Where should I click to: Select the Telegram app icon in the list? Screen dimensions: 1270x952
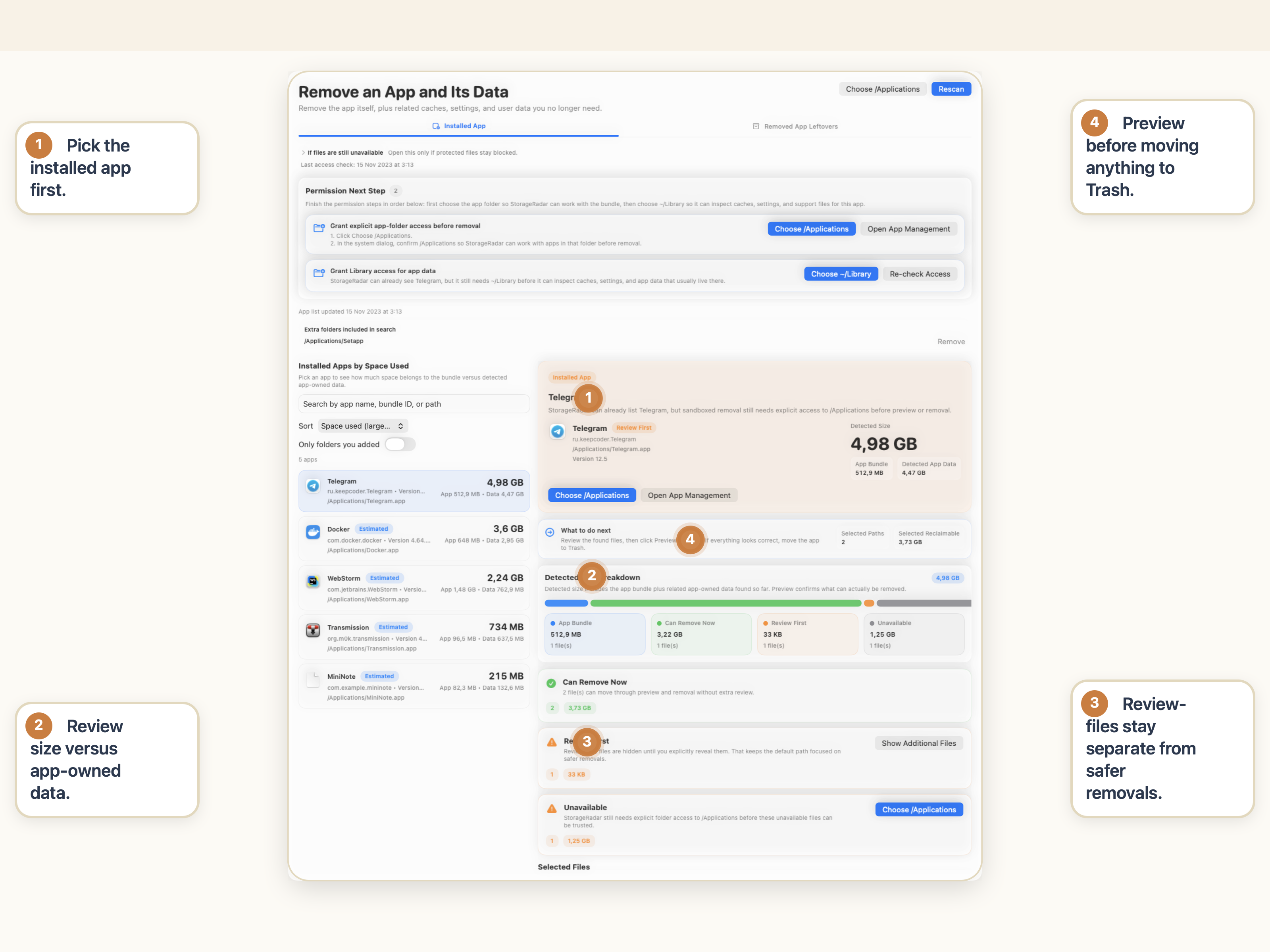tap(313, 486)
